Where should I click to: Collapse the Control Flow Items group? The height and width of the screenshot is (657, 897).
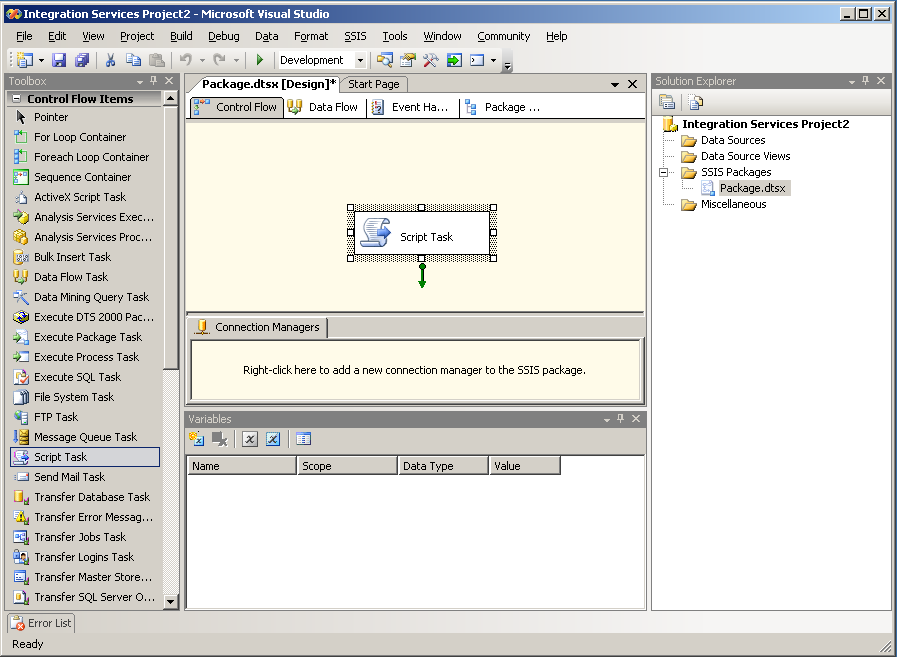click(x=17, y=99)
